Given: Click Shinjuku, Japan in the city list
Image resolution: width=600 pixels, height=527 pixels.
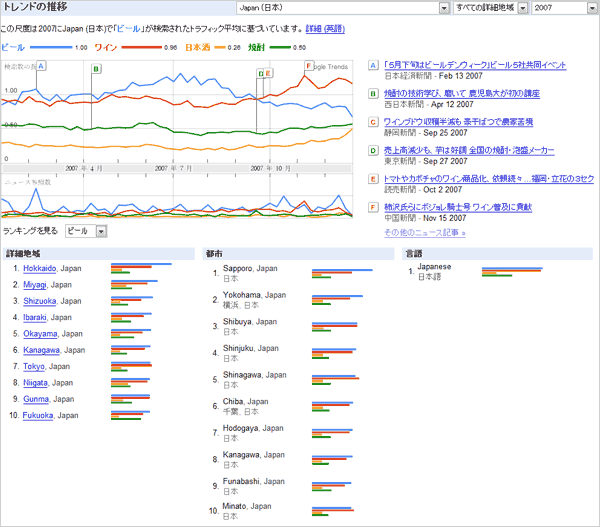Looking at the screenshot, I should click(x=251, y=348).
